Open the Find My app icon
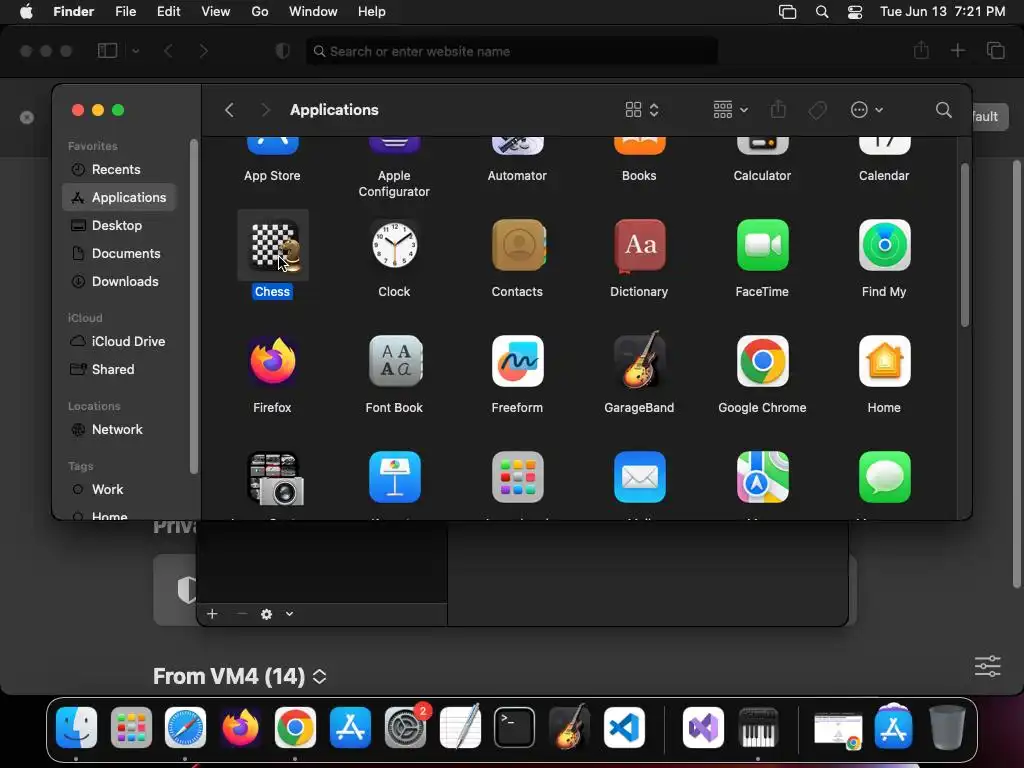Image resolution: width=1024 pixels, height=768 pixels. click(884, 246)
